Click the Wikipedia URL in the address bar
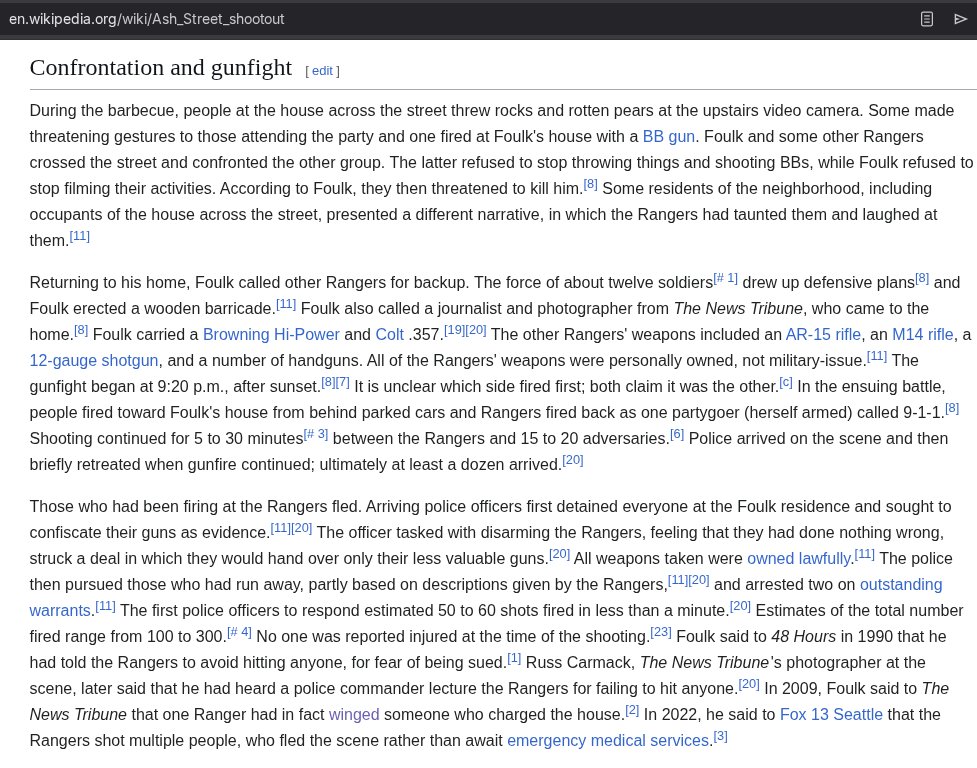 [x=146, y=19]
